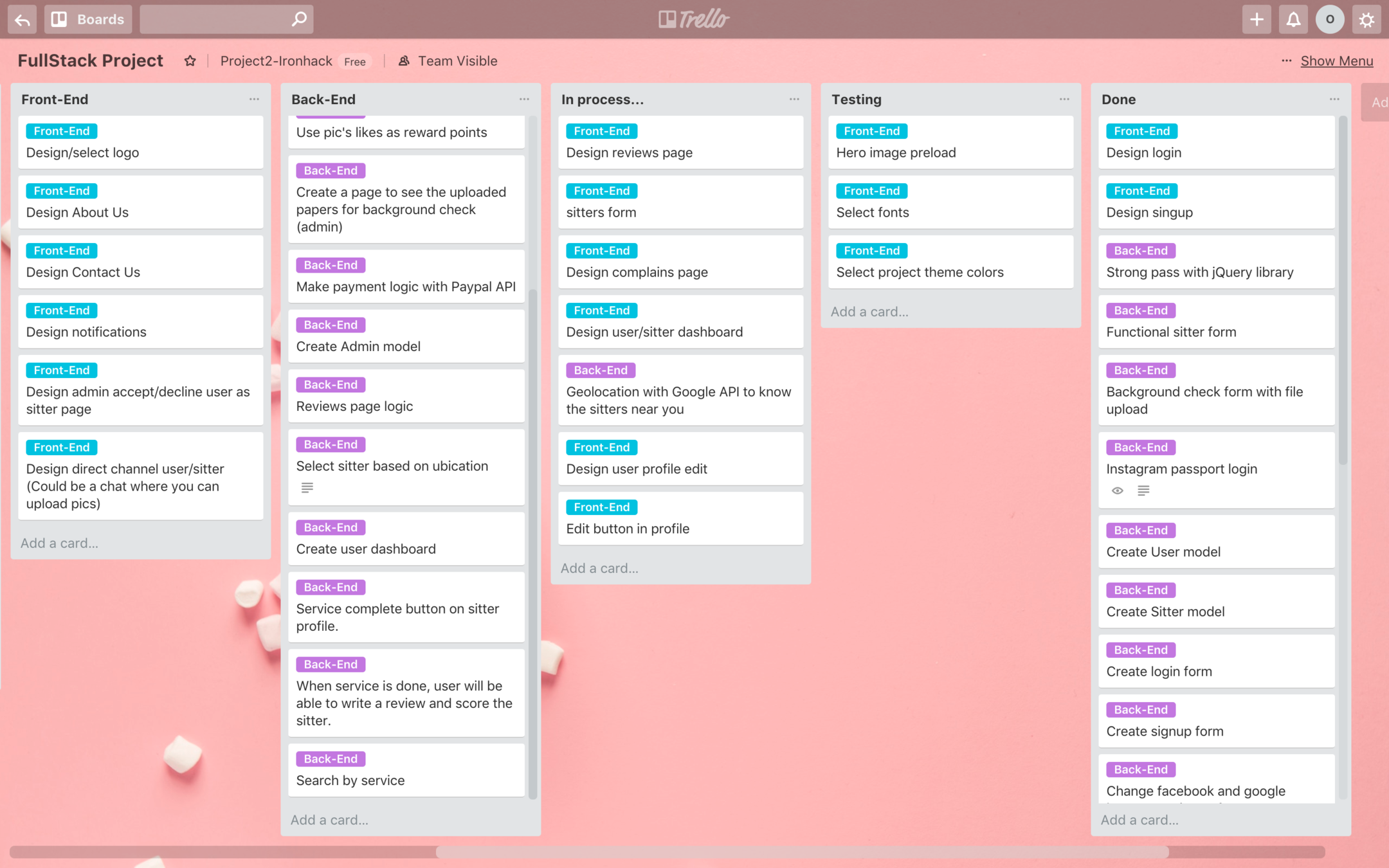This screenshot has width=1389, height=868.
Task: Open the settings gear icon
Action: pos(1366,19)
